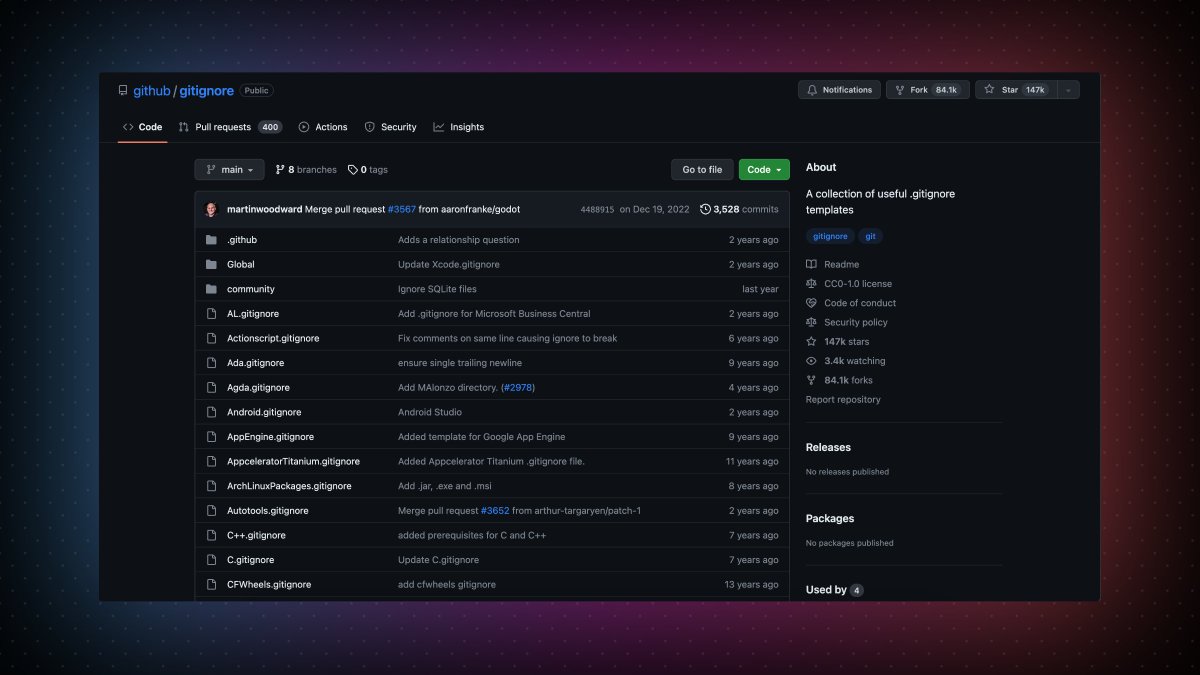
Task: Open pull request #3567 link
Action: (x=401, y=209)
